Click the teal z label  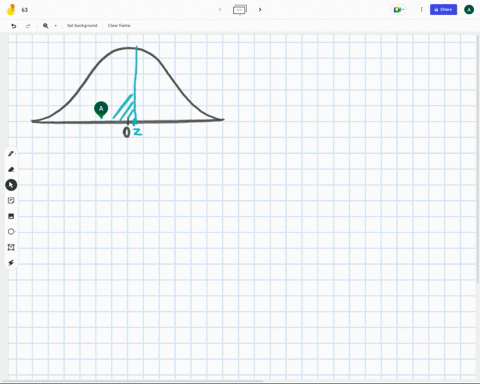click(x=138, y=132)
